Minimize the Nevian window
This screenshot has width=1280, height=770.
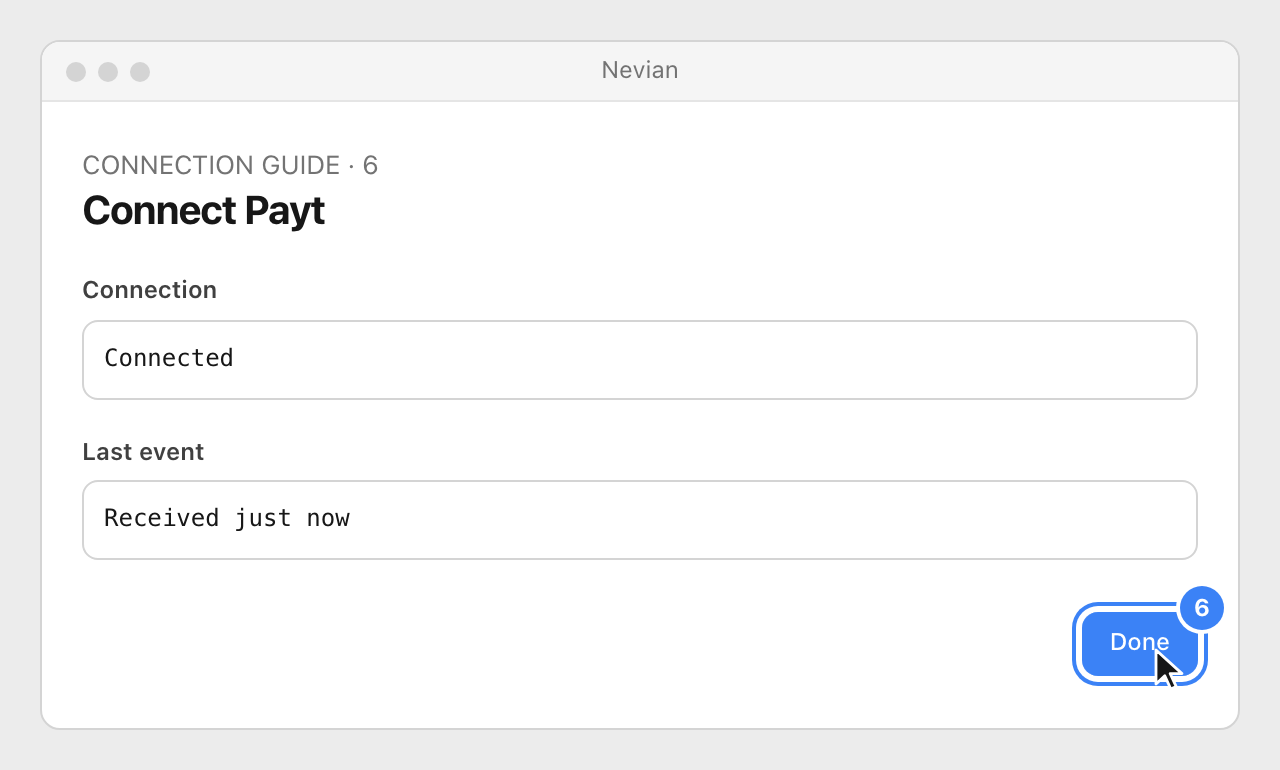click(x=108, y=72)
